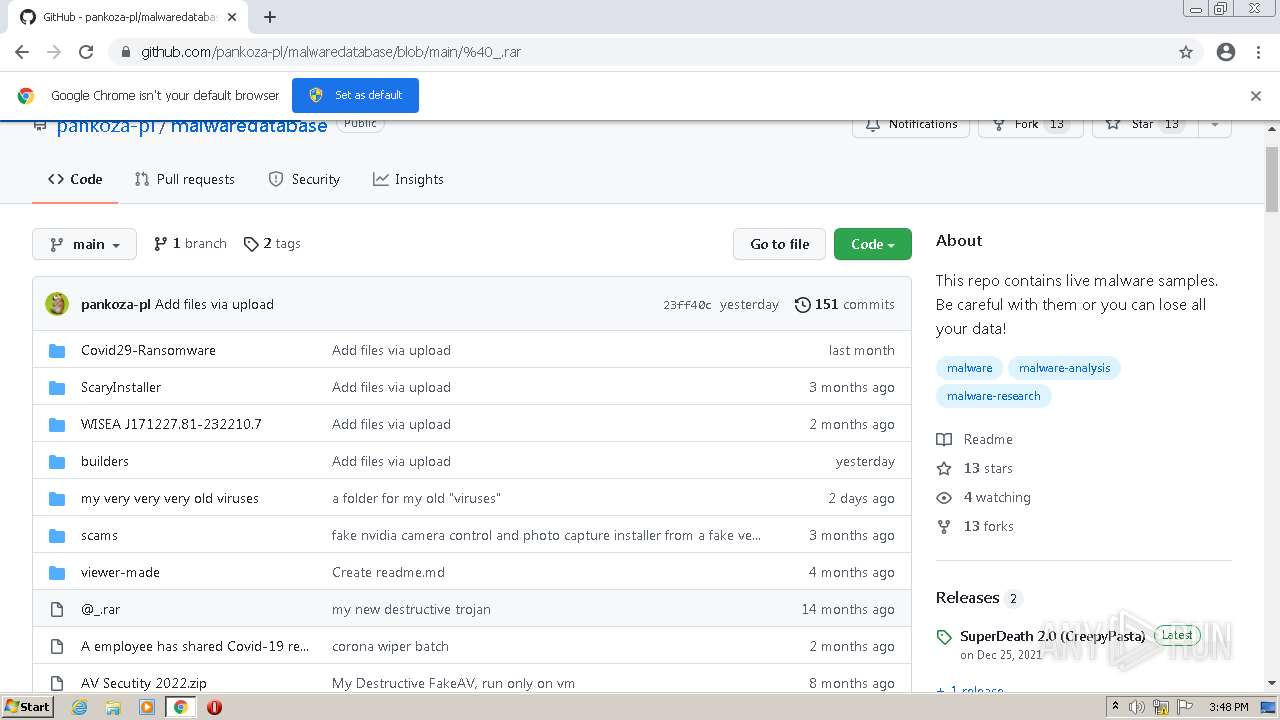Image resolution: width=1280 pixels, height=720 pixels.
Task: Open the Pull requests tab
Action: [185, 179]
